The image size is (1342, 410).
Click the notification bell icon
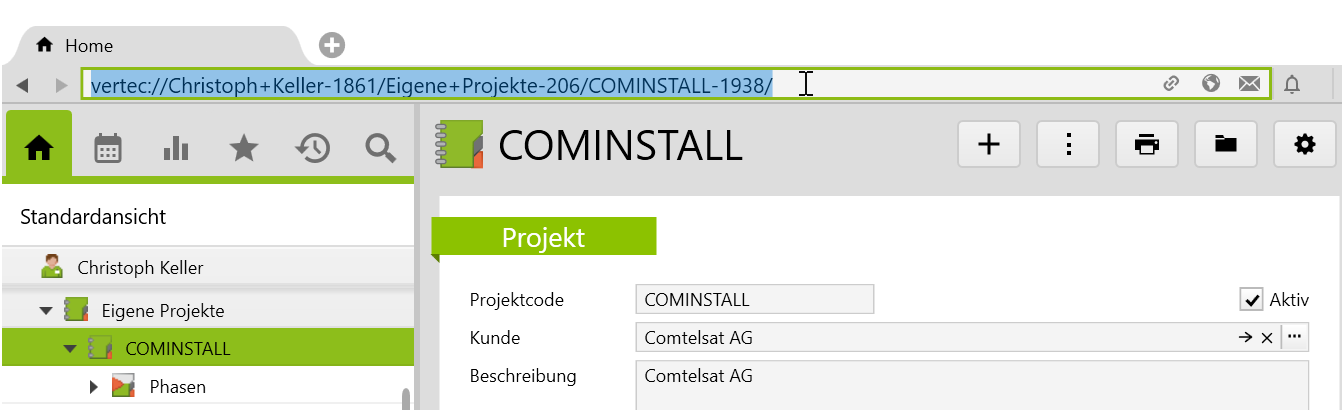click(x=1292, y=84)
